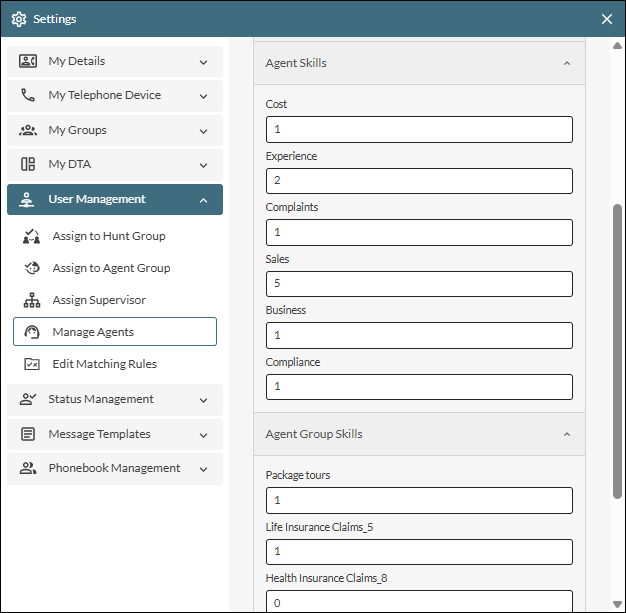This screenshot has width=626, height=613.
Task: Select Edit Matching Rules
Action: pyautogui.click(x=104, y=364)
